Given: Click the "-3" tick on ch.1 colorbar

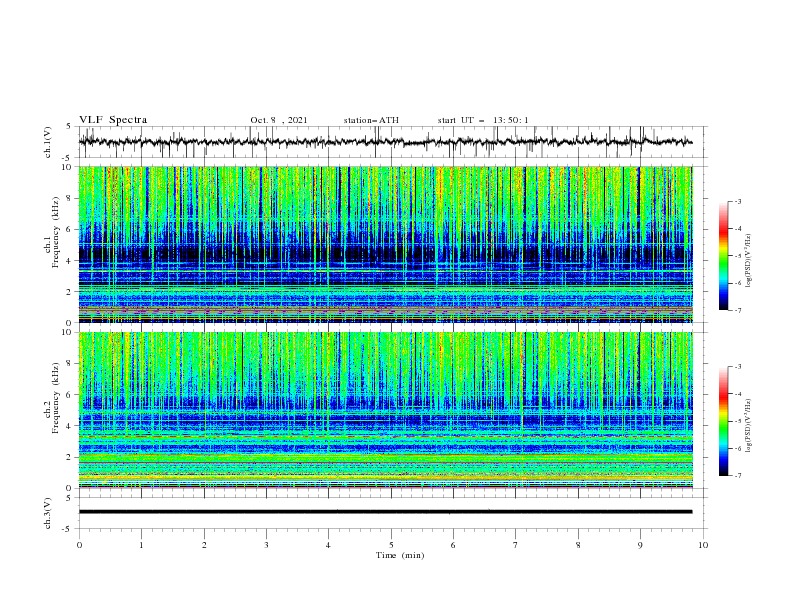Looking at the screenshot, I should point(737,201).
